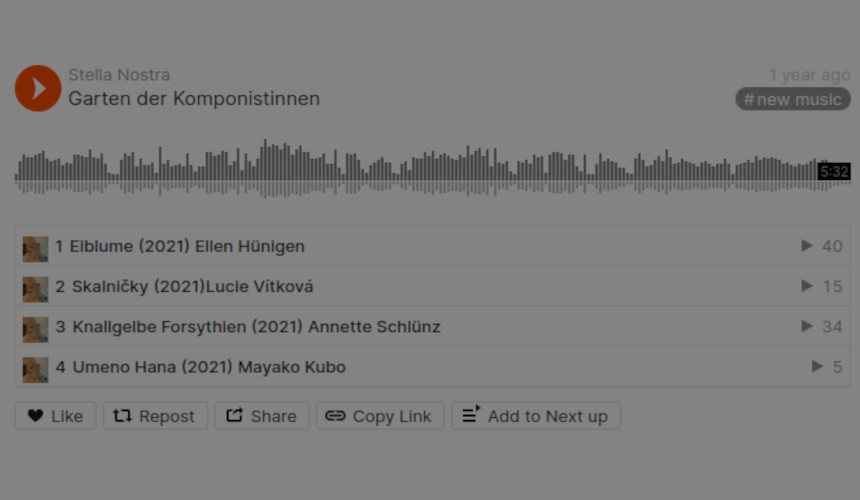Viewport: 860px width, 500px height.
Task: Select the #new music tag
Action: pyautogui.click(x=793, y=99)
